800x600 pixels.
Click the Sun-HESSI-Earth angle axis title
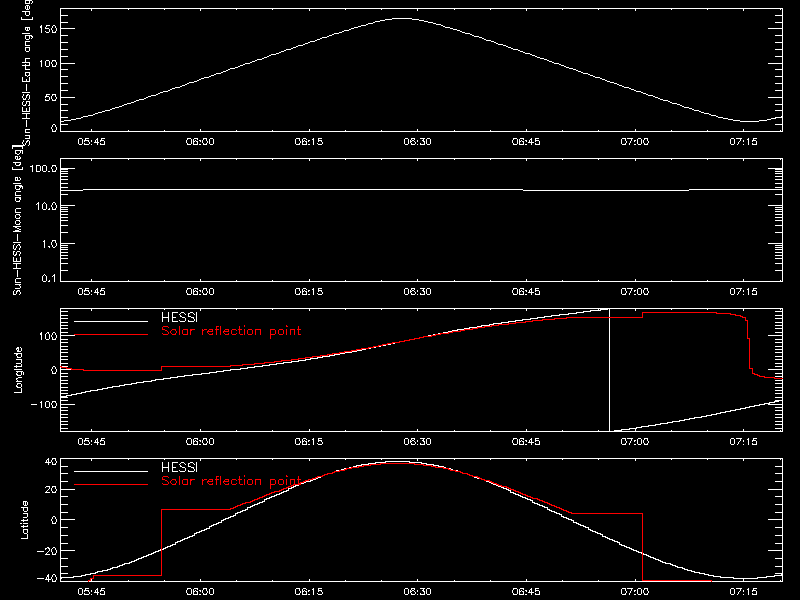28,72
